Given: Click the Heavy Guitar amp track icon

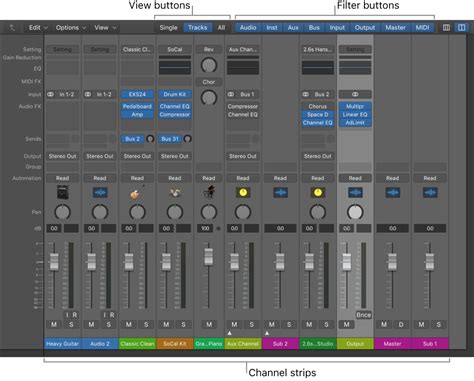Looking at the screenshot, I should (62, 192).
